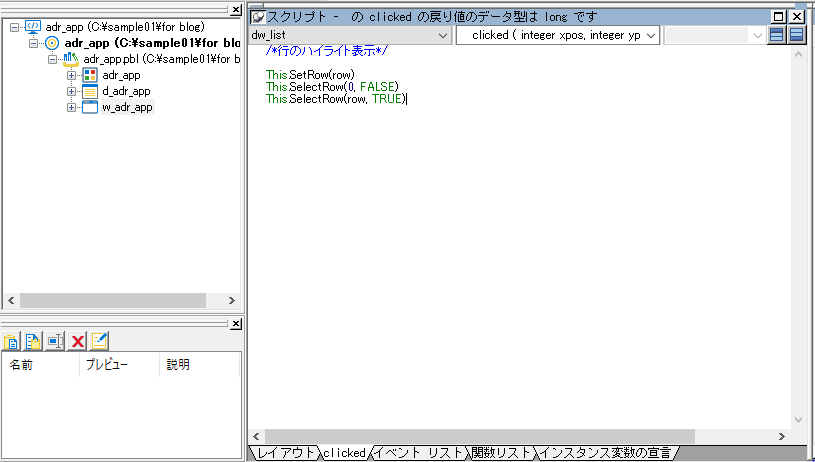Collapse the adr_app.pbl library node
Image resolution: width=815 pixels, height=462 pixels.
coord(54,59)
